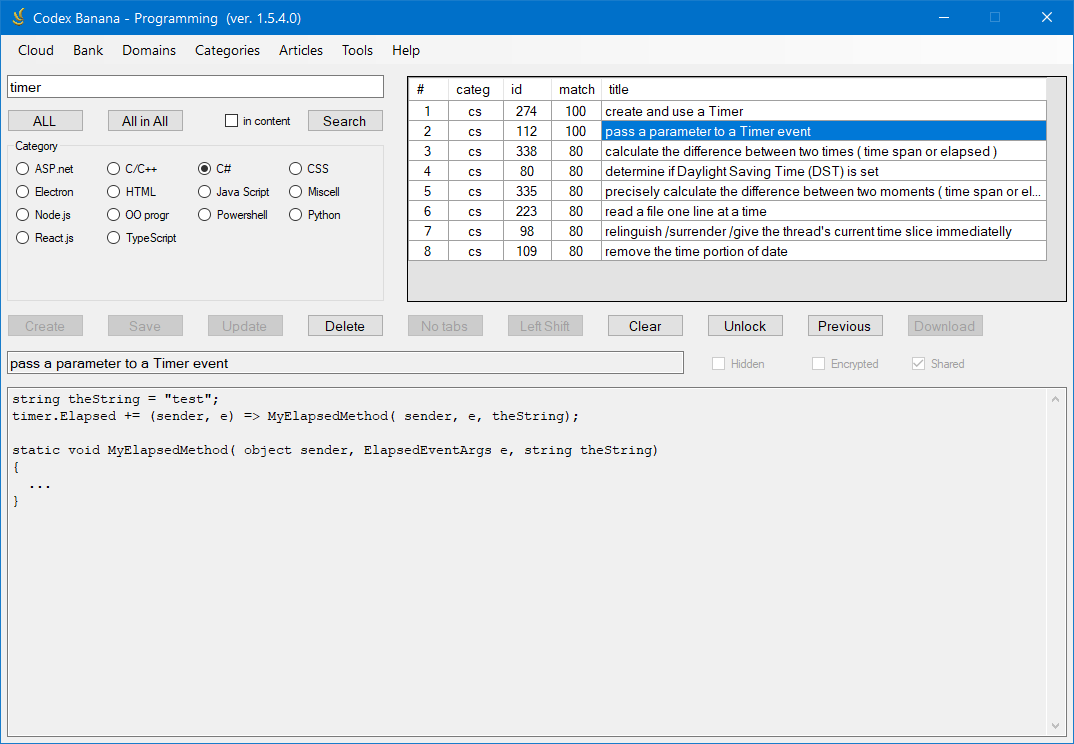Viewport: 1074px width, 744px height.
Task: Click the All in All button
Action: click(x=145, y=121)
